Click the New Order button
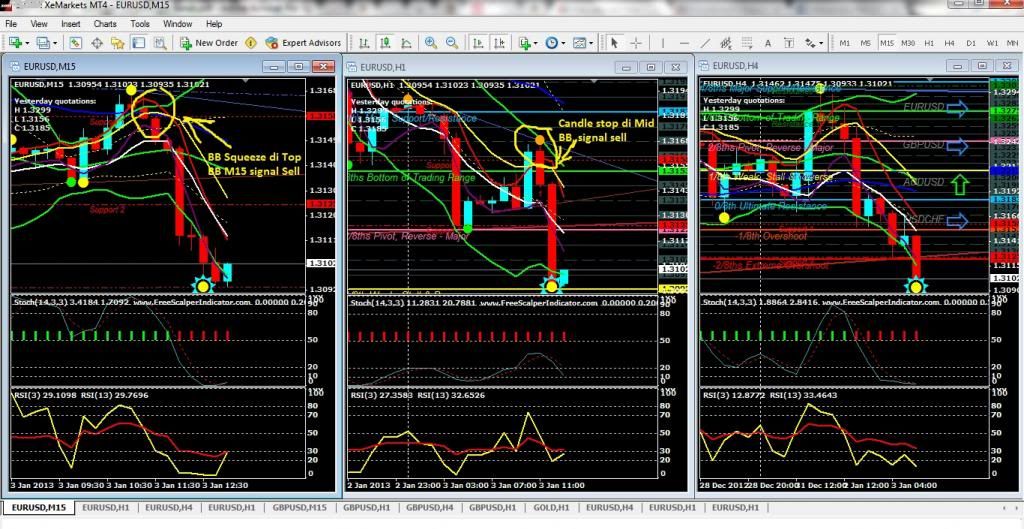The width and height of the screenshot is (1024, 529). pyautogui.click(x=208, y=43)
